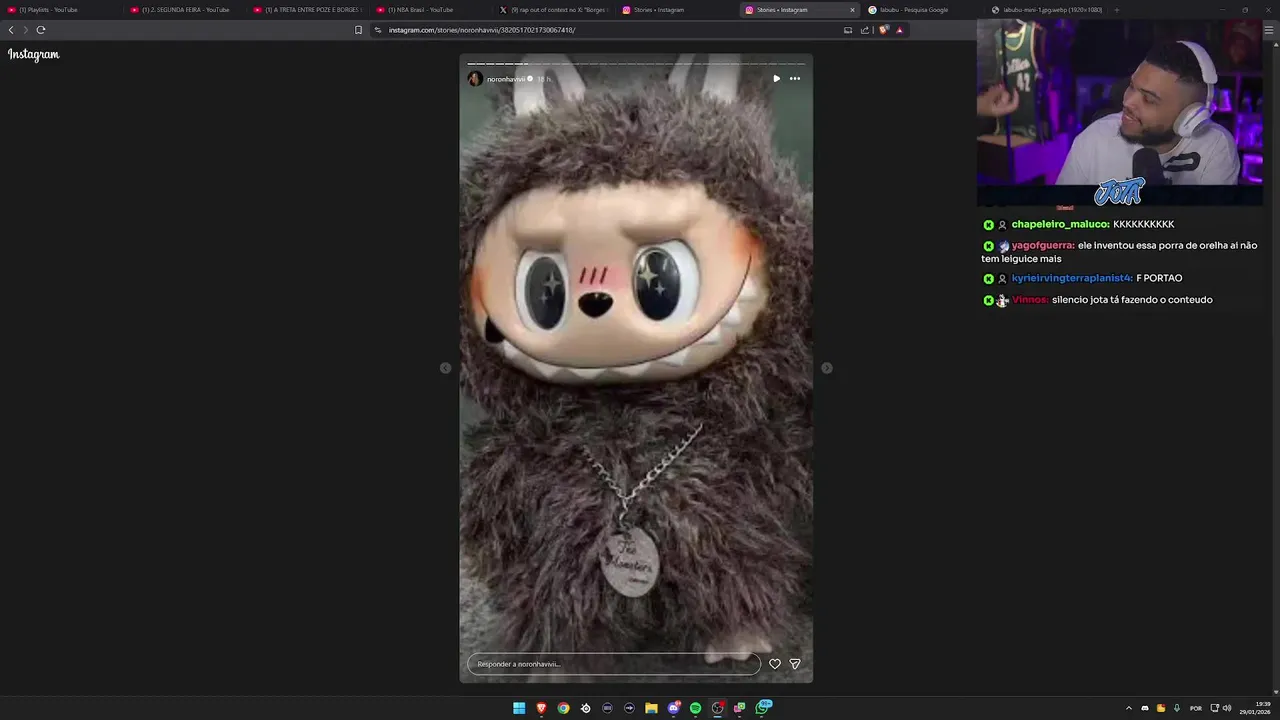1280x720 pixels.
Task: Bookmark this page using bookmark icon
Action: (358, 30)
